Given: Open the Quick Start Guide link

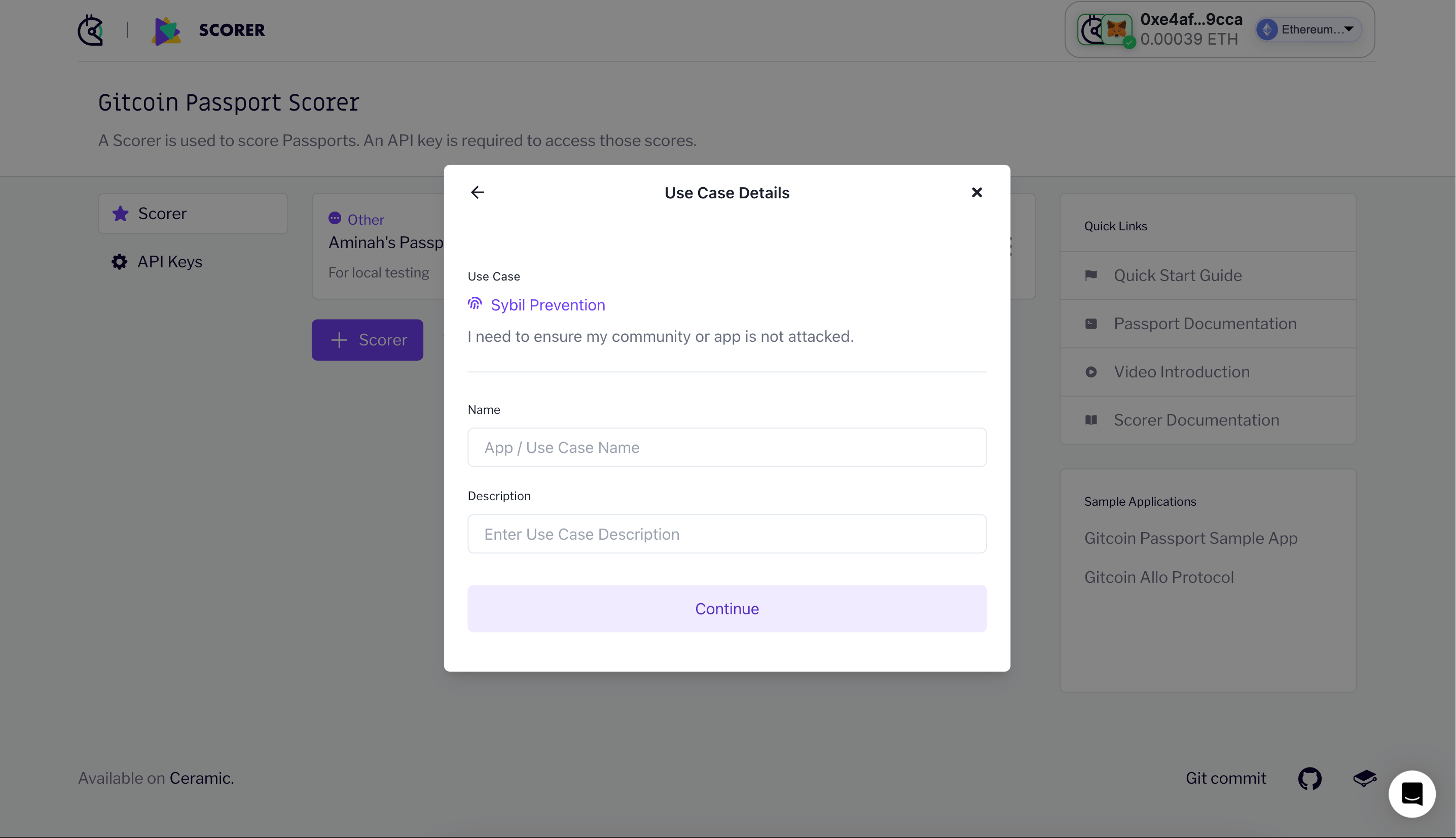Looking at the screenshot, I should pyautogui.click(x=1178, y=275).
